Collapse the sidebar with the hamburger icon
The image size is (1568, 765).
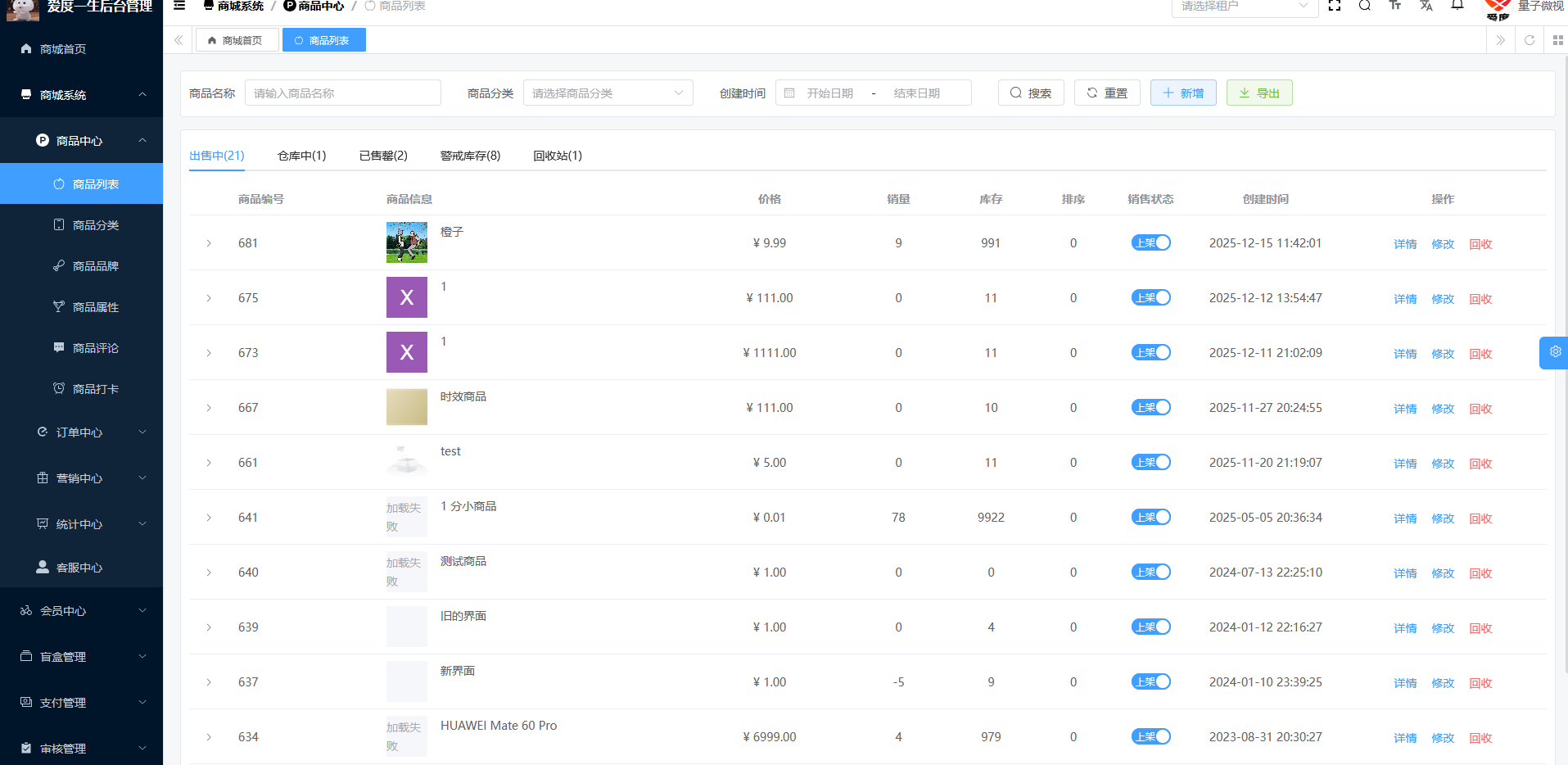pos(179,6)
